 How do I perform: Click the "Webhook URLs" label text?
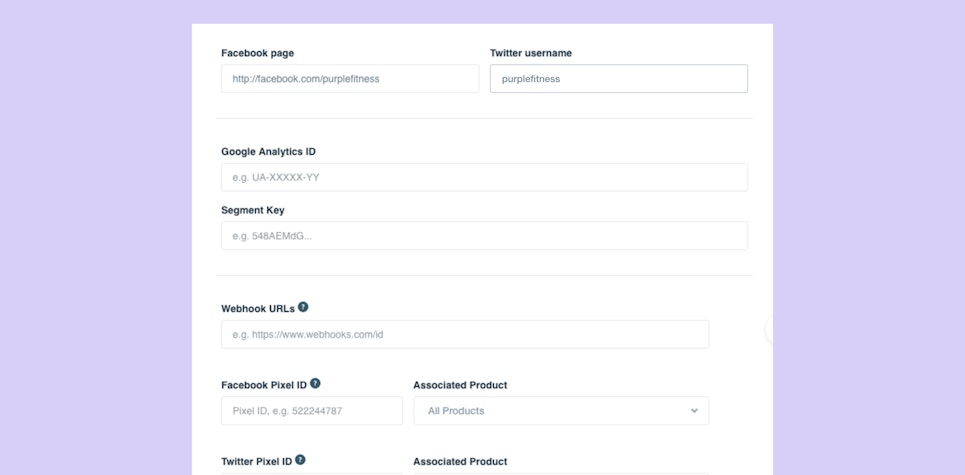tap(257, 308)
